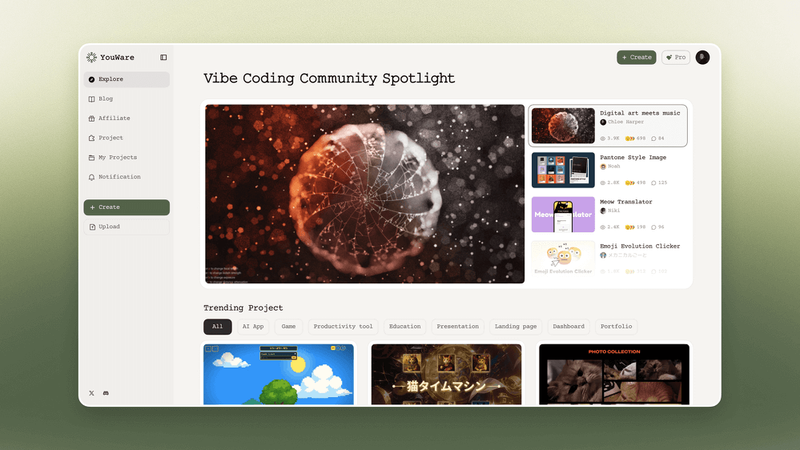Open the user profile avatar
Viewport: 800px width, 450px height.
click(x=703, y=57)
